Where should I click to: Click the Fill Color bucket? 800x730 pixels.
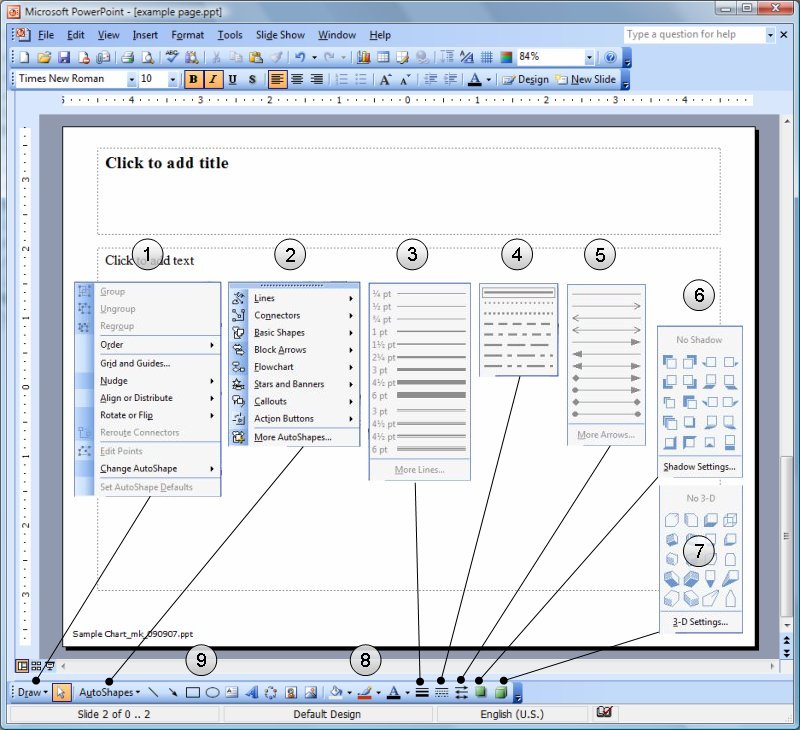[x=336, y=692]
